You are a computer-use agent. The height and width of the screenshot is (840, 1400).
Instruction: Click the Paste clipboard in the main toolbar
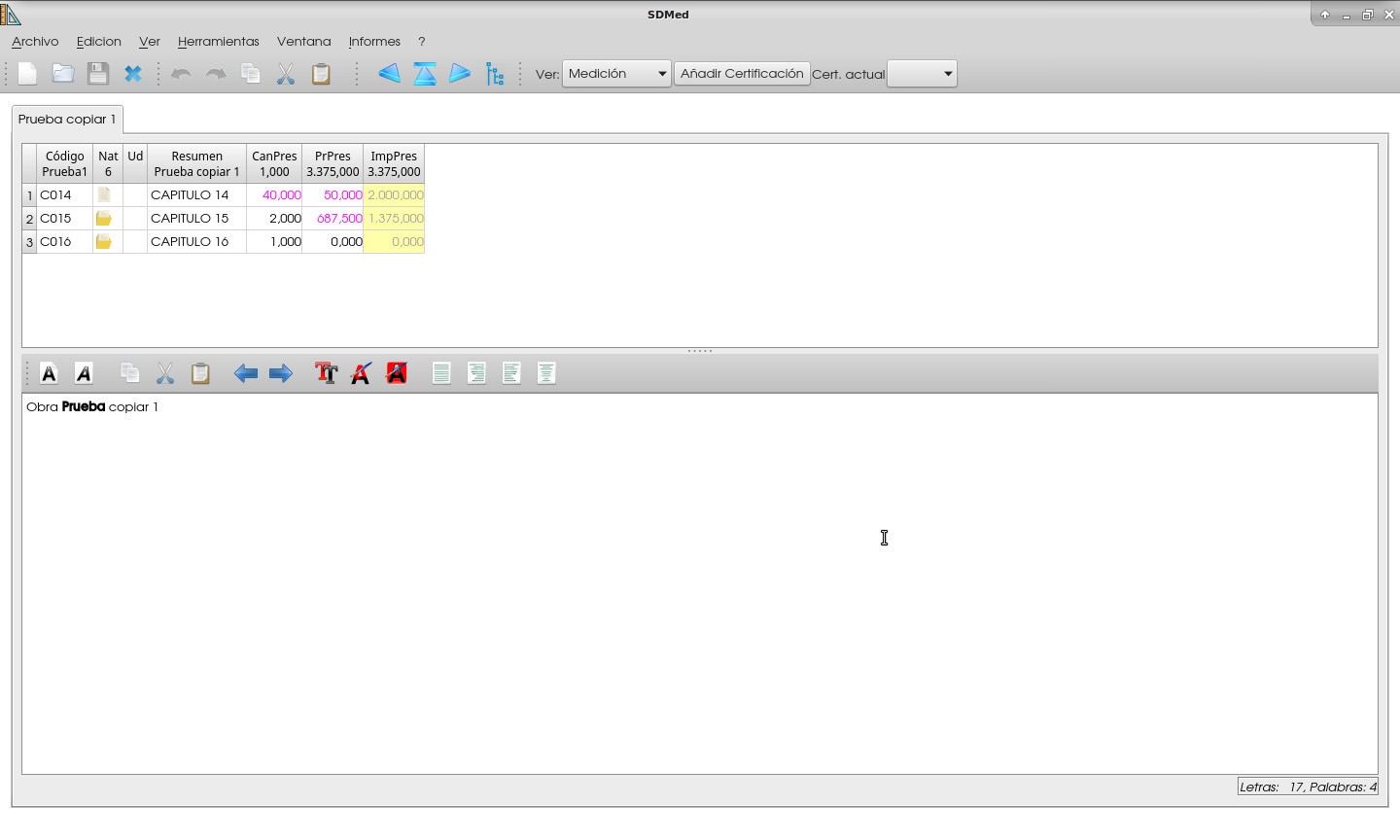321,74
